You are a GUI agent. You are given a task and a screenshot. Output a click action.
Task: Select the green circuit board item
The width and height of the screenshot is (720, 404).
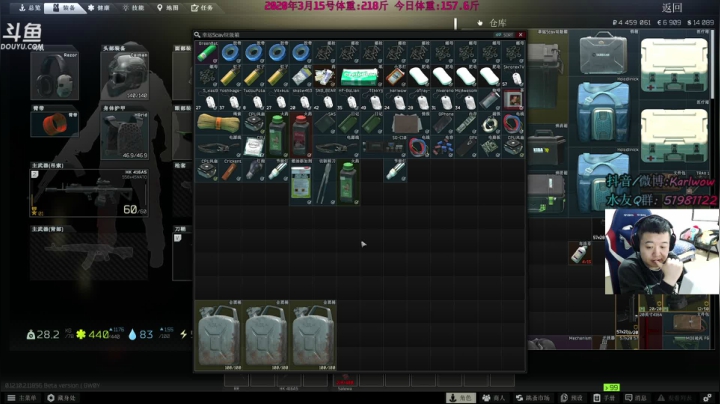[x=490, y=147]
